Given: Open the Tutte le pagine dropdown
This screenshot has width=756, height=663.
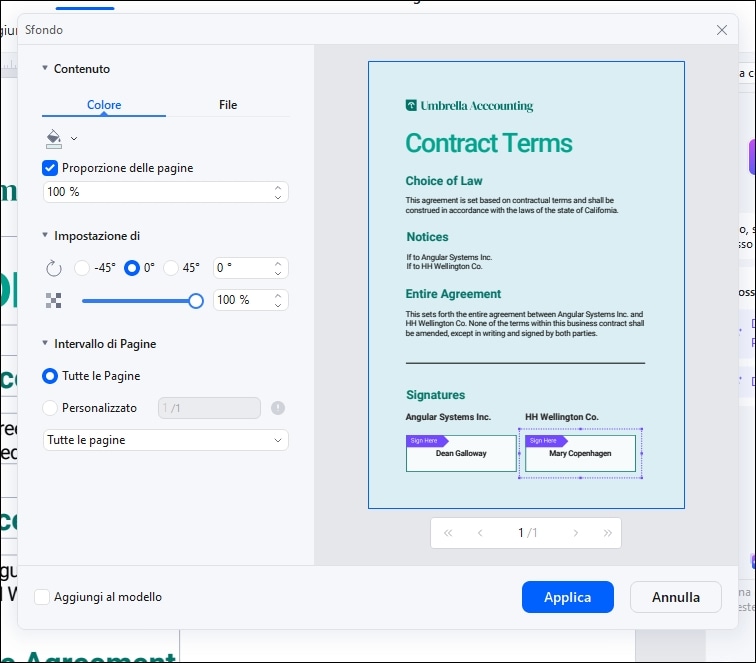Looking at the screenshot, I should click(x=166, y=440).
